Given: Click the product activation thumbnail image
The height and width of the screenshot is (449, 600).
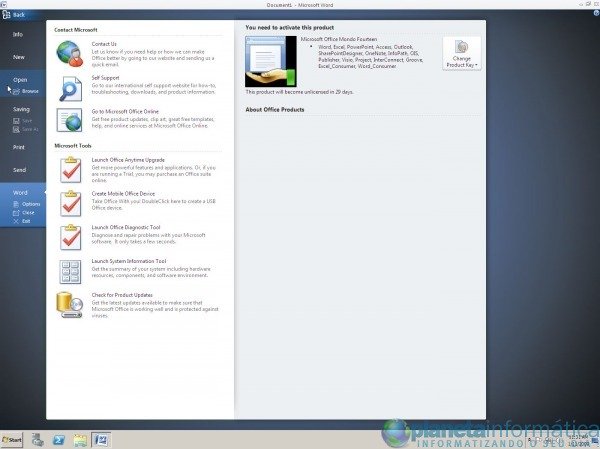Looking at the screenshot, I should (x=271, y=61).
